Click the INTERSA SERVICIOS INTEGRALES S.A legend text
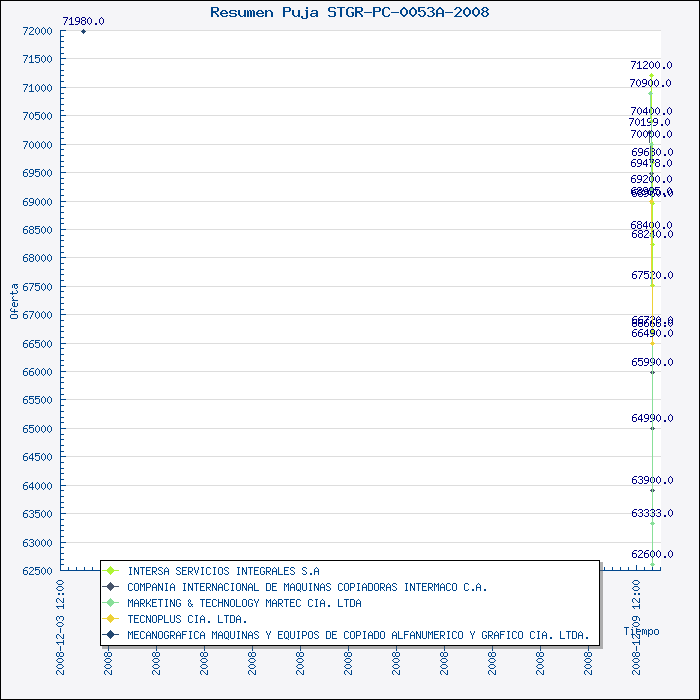700x700 pixels. pos(224,571)
